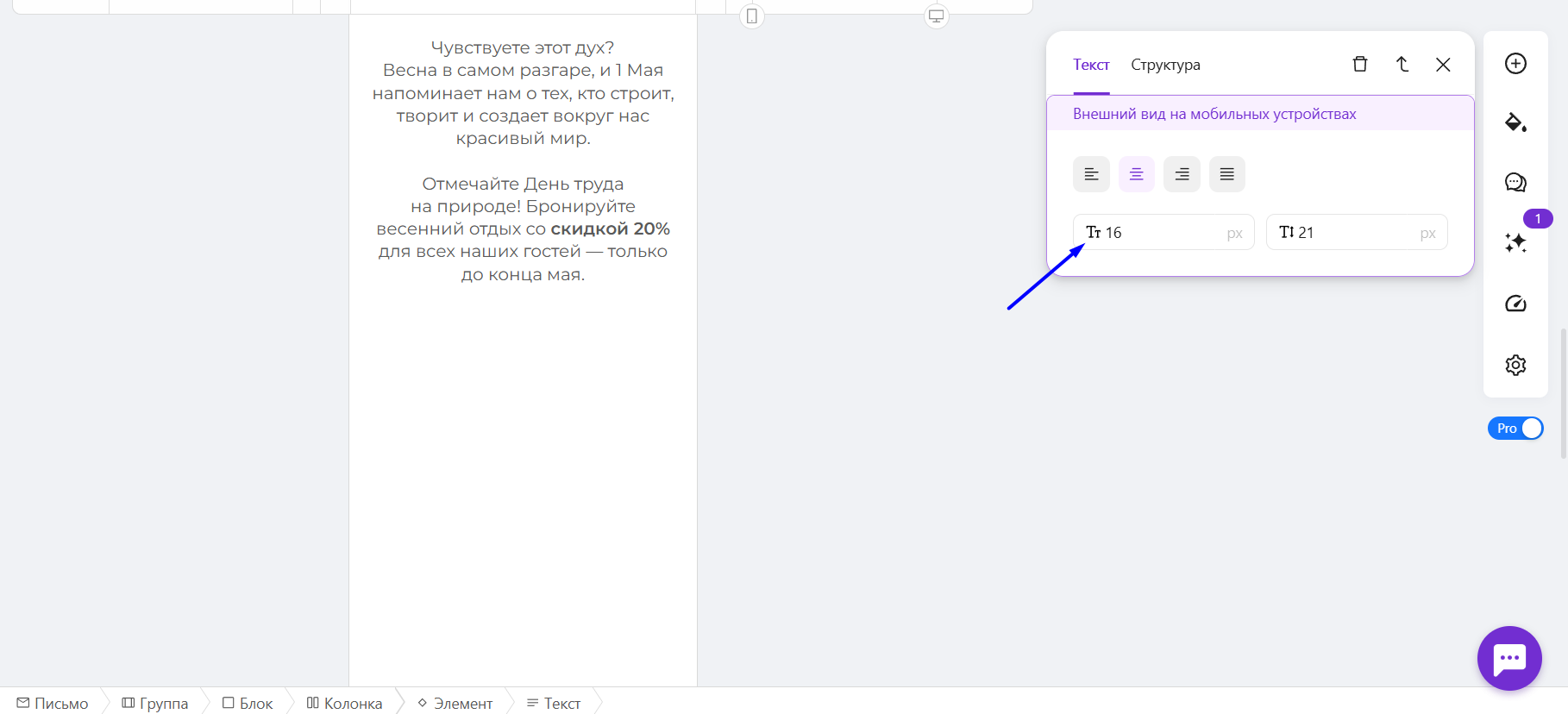Viewport: 1568px width, 714px height.
Task: Click the Колонка breadcrumb
Action: pyautogui.click(x=344, y=704)
